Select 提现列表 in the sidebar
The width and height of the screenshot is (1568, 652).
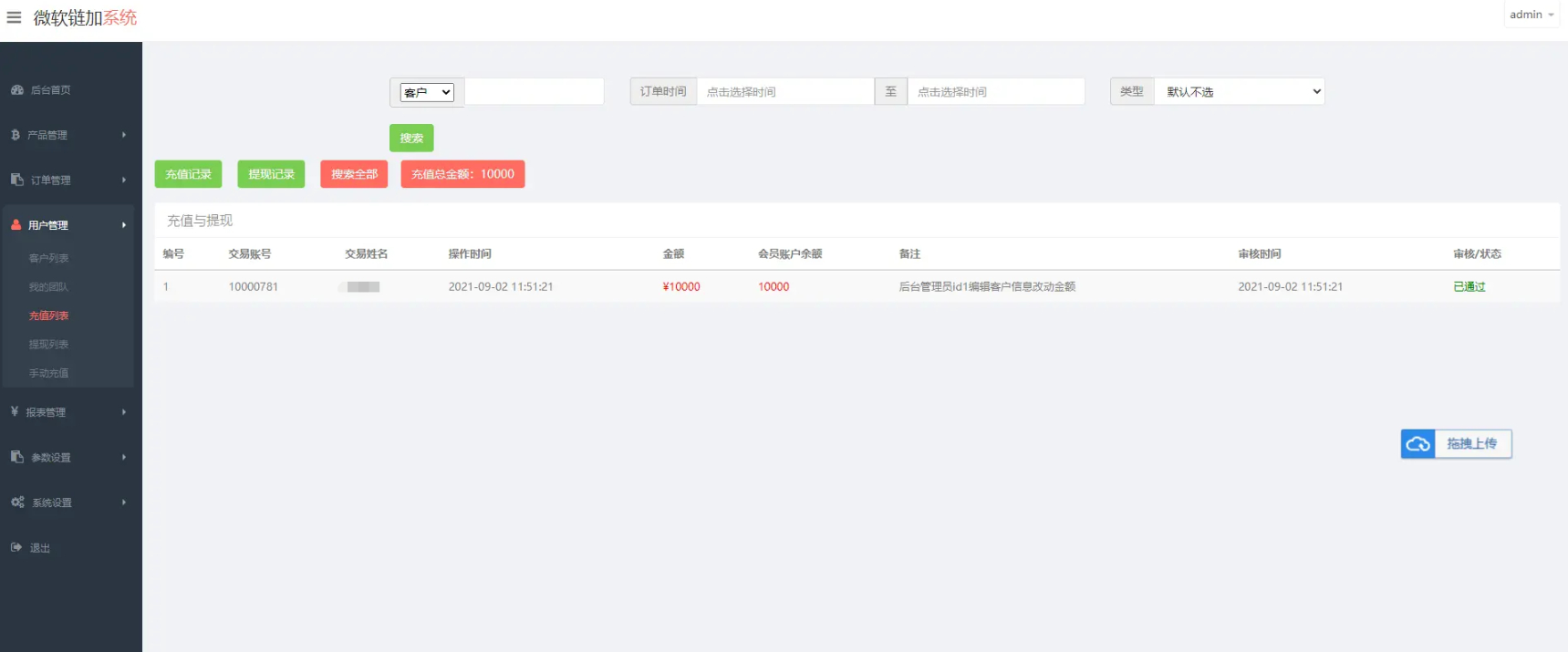point(48,345)
